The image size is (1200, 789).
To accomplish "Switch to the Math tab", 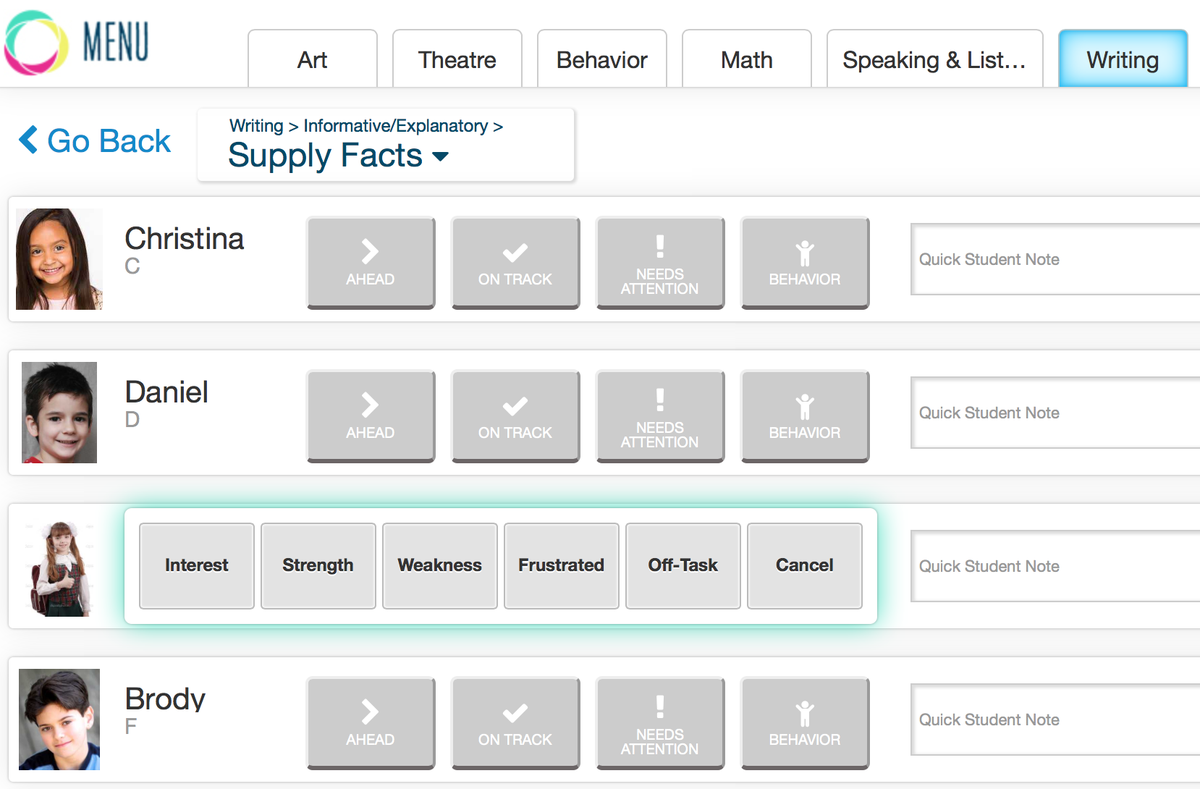I will [746, 59].
